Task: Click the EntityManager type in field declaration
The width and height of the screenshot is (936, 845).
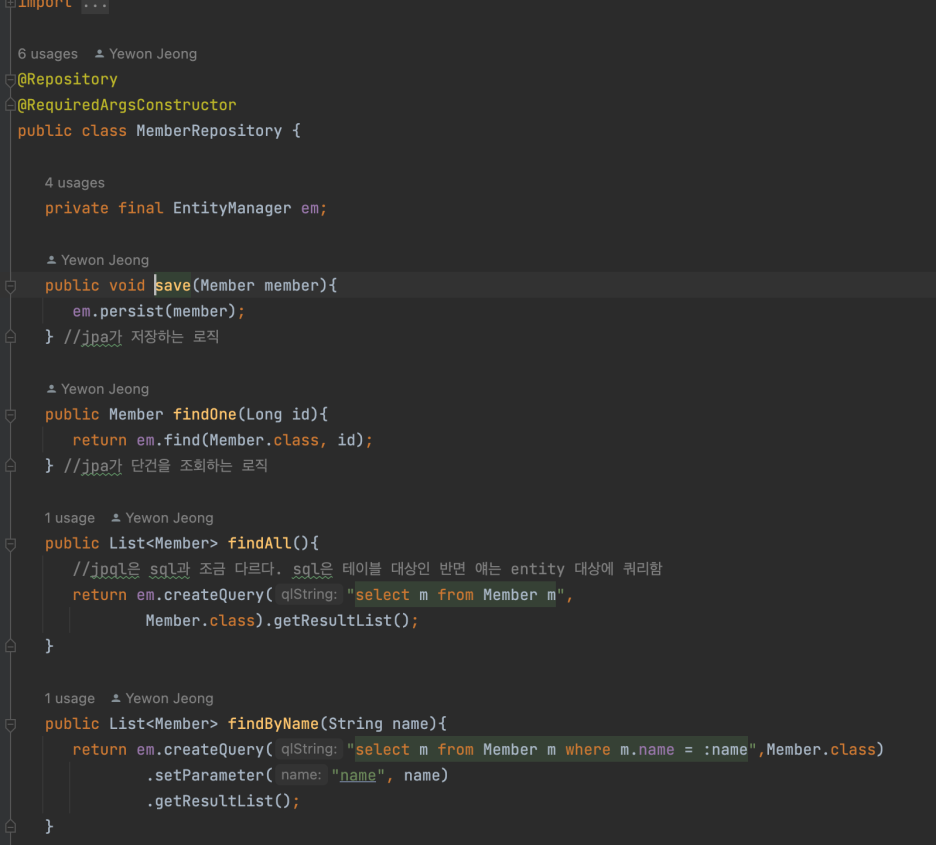Action: (x=232, y=208)
